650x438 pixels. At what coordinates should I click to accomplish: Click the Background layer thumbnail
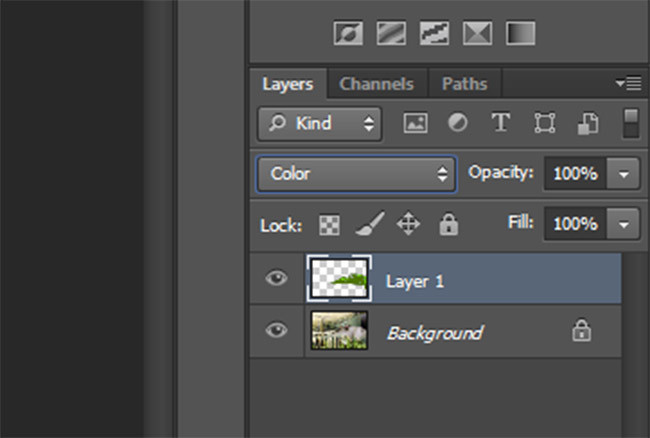[x=339, y=332]
